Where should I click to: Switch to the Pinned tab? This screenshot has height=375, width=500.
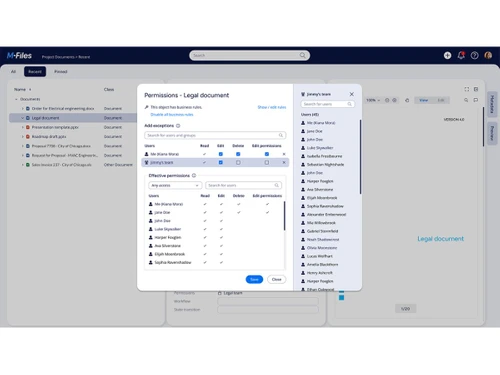[x=61, y=72]
